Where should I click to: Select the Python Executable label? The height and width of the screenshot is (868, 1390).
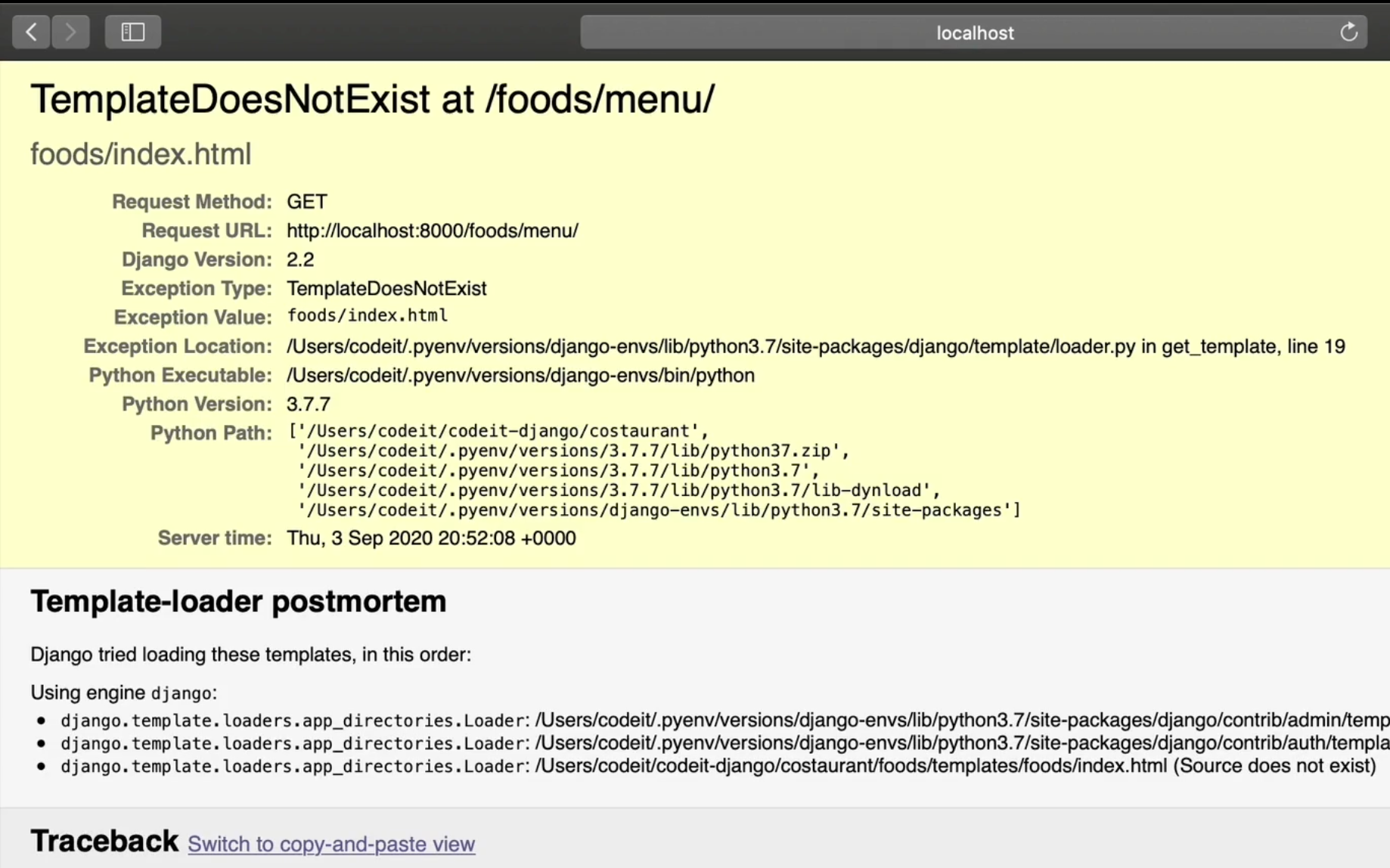(181, 375)
